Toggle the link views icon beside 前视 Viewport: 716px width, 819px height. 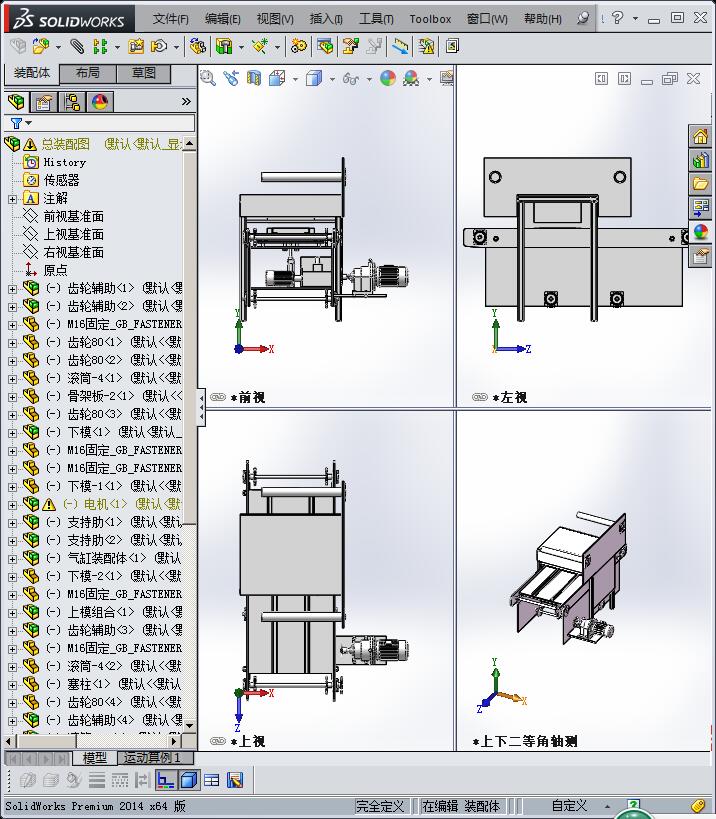click(x=218, y=397)
